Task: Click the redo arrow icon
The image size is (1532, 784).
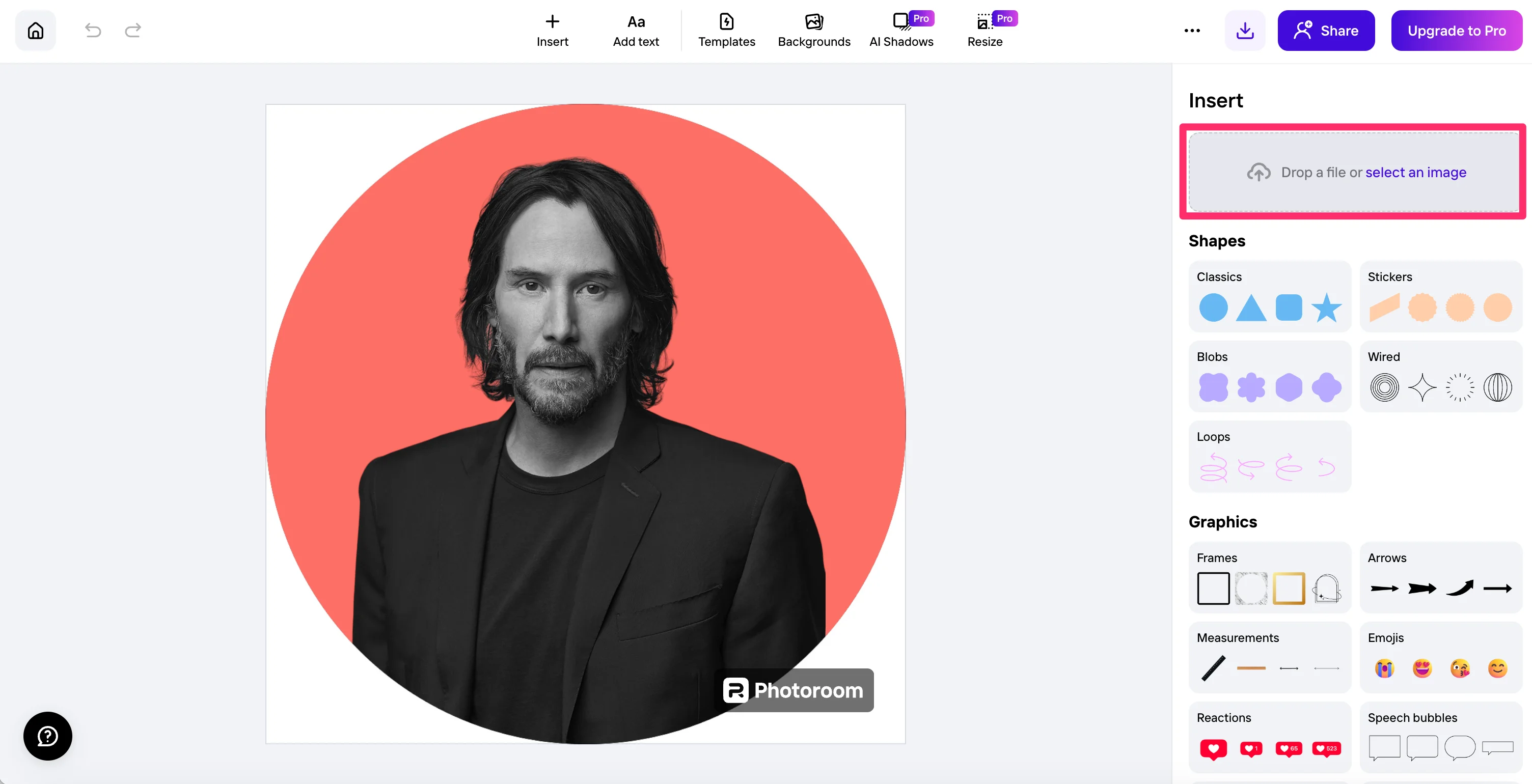Action: pos(132,31)
